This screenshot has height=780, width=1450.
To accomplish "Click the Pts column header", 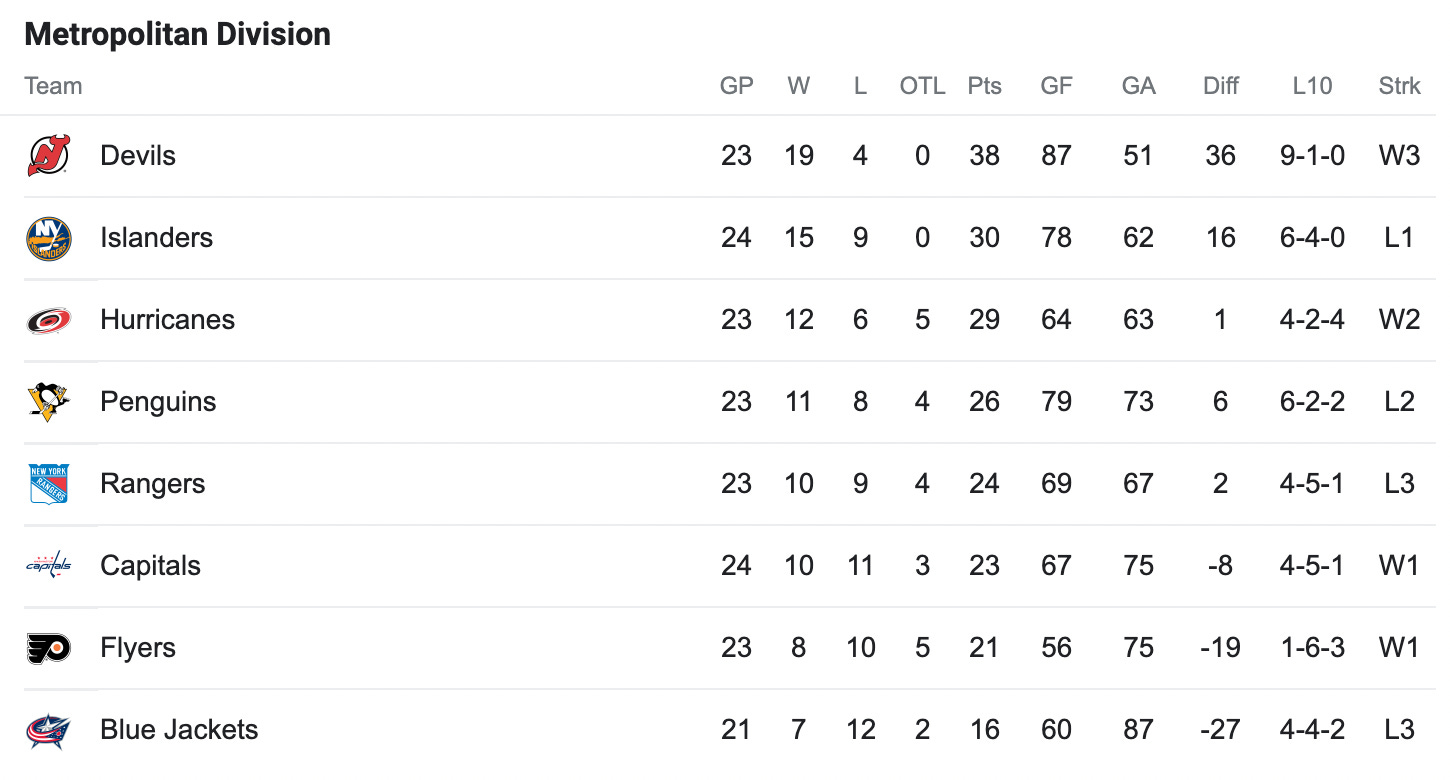I will coord(985,86).
